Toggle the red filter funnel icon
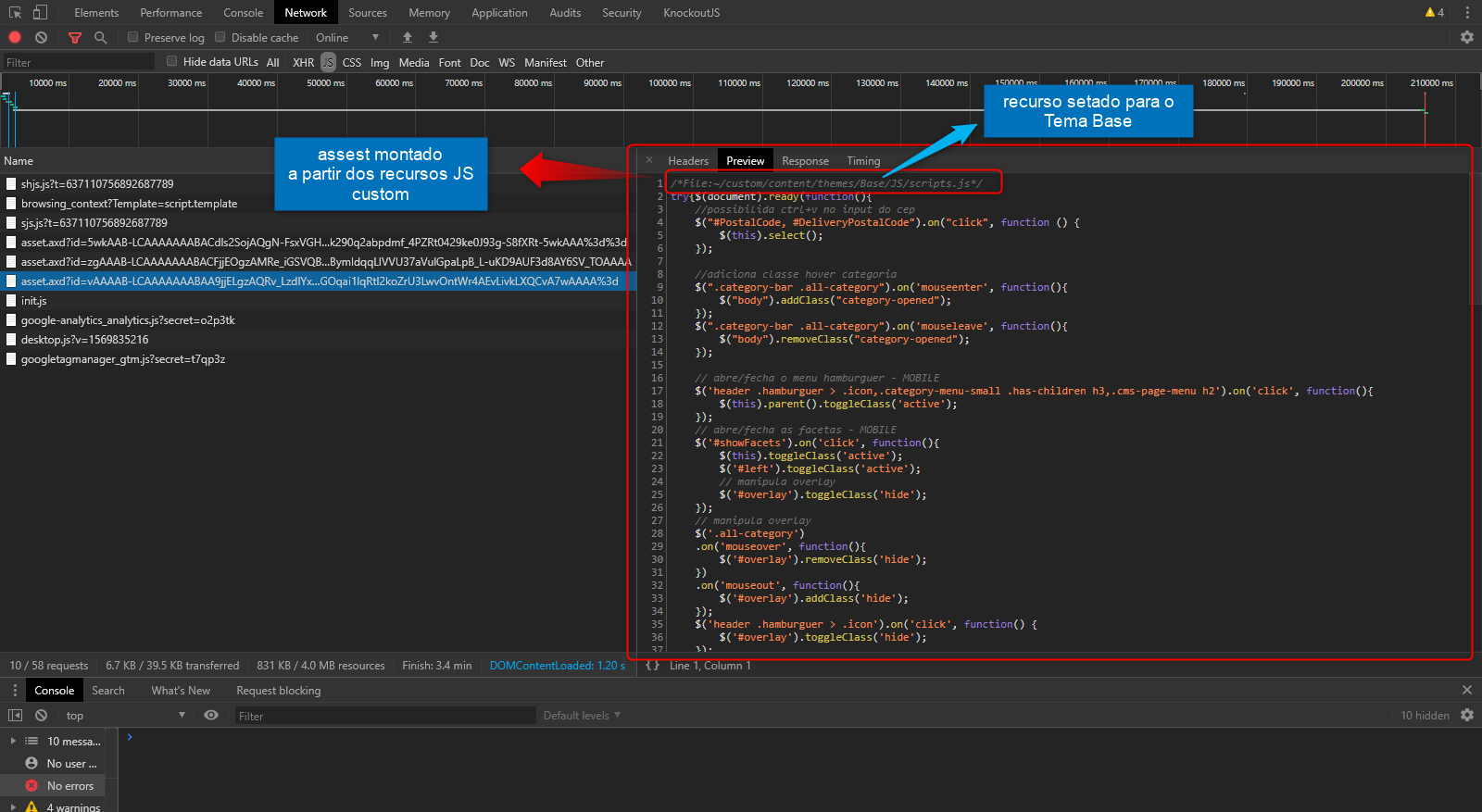Viewport: 1482px width, 812px height. (75, 37)
